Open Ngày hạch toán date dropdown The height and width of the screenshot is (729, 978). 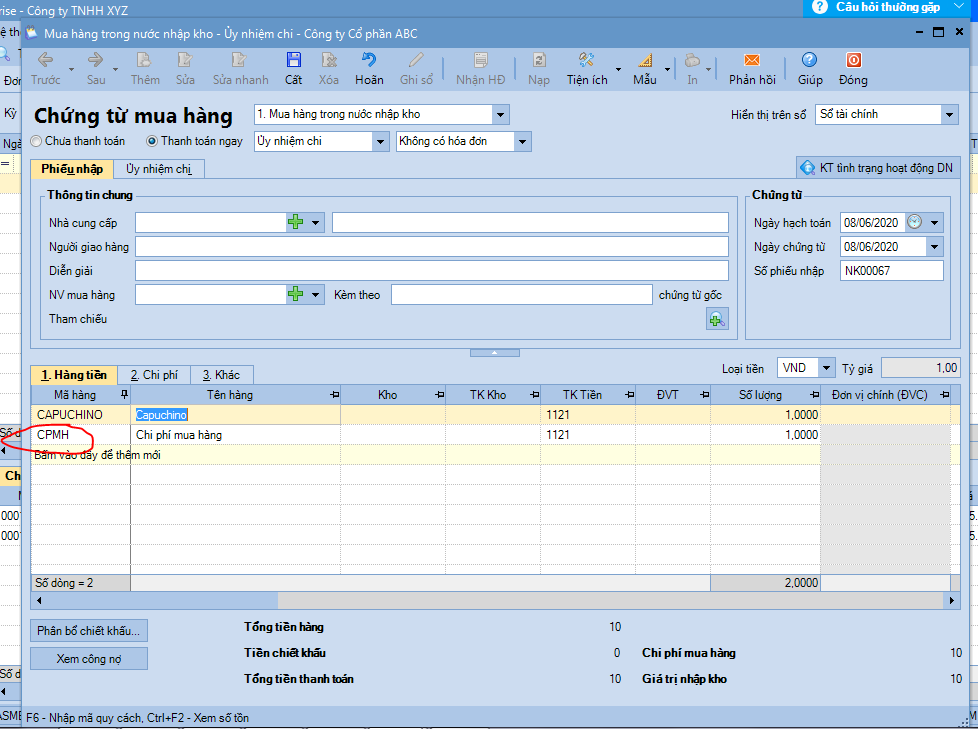[x=934, y=223]
